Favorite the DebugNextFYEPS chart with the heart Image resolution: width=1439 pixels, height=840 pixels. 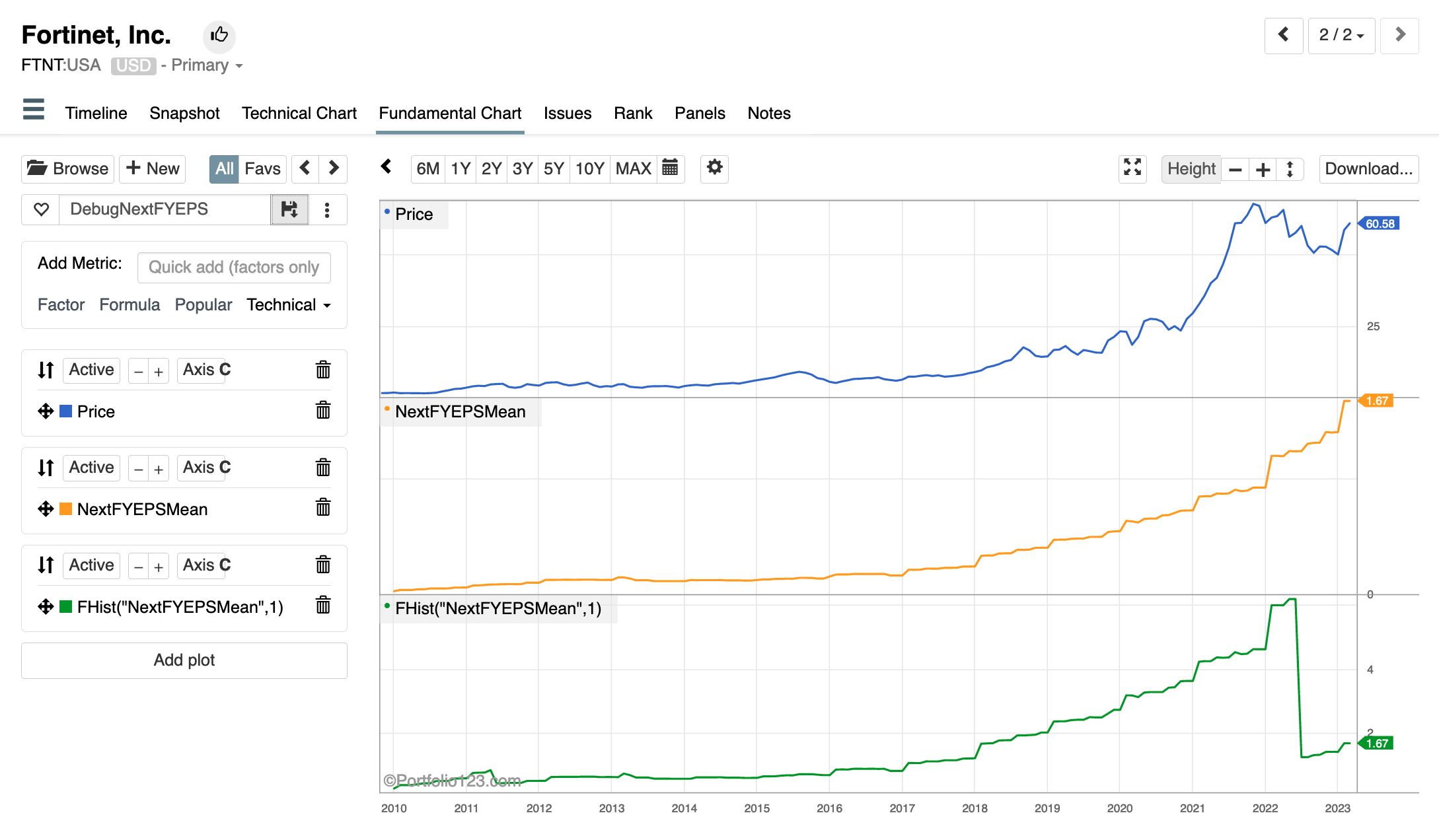coord(41,209)
